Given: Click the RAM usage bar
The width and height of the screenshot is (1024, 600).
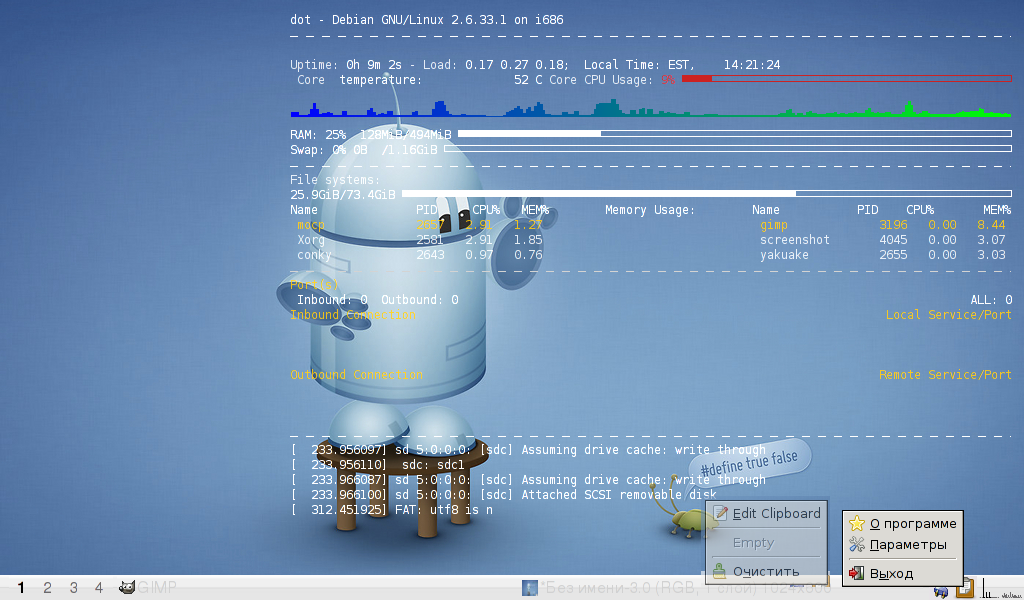Looking at the screenshot, I should [735, 134].
